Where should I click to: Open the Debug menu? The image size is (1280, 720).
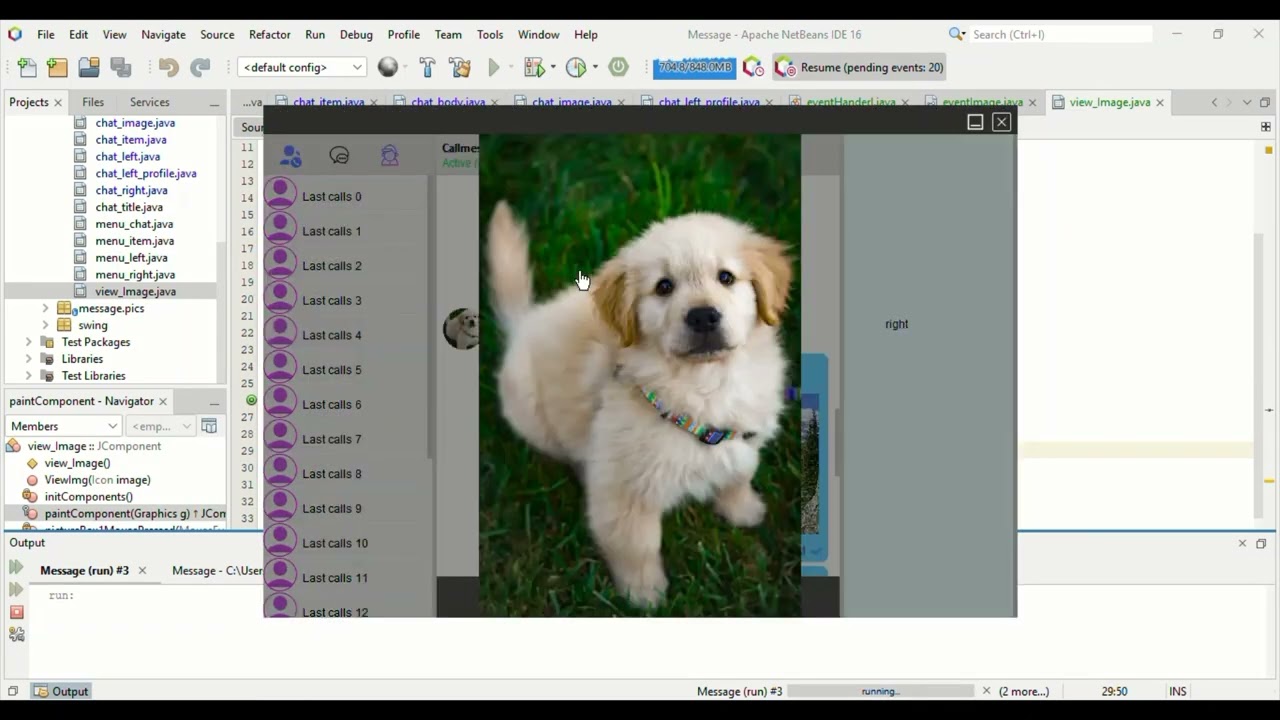pos(356,34)
